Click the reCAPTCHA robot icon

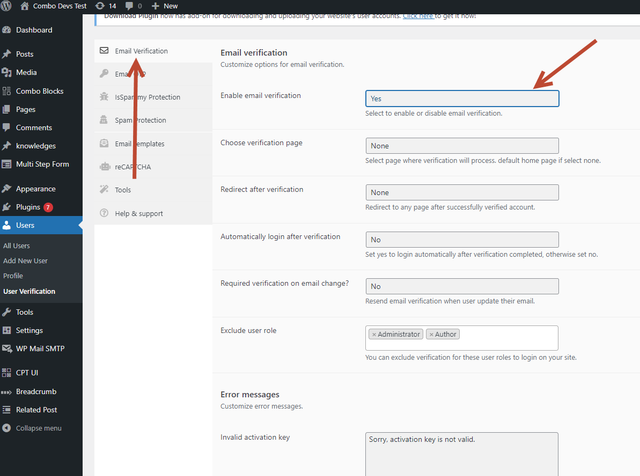105,167
